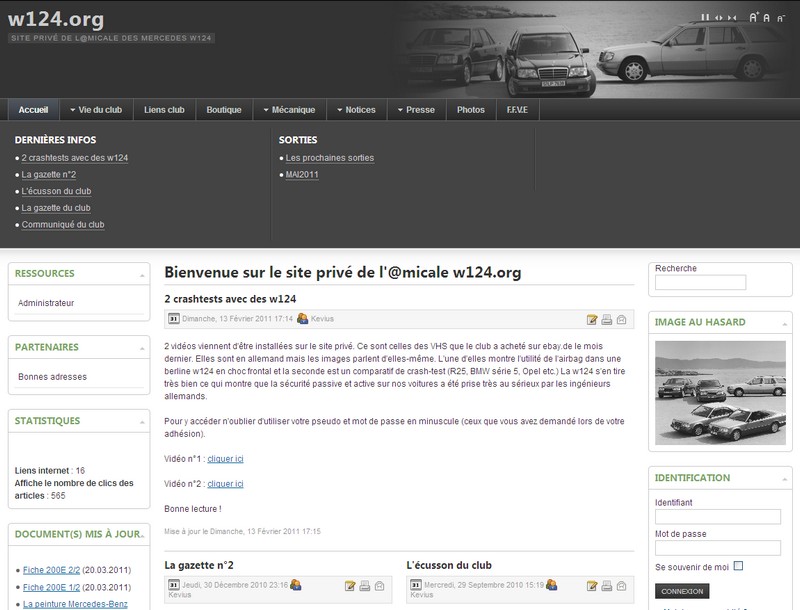Focus the Identifiant input field
This screenshot has width=800, height=610.
point(717,517)
